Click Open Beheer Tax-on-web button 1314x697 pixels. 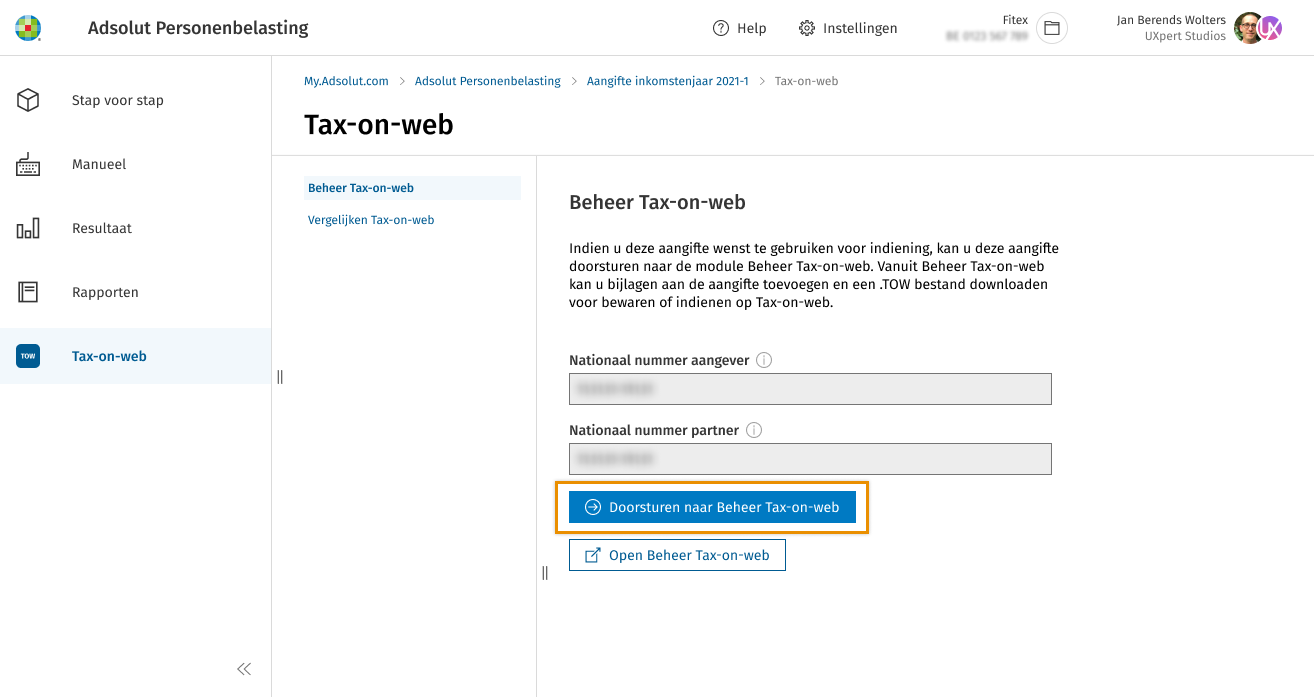pos(677,555)
